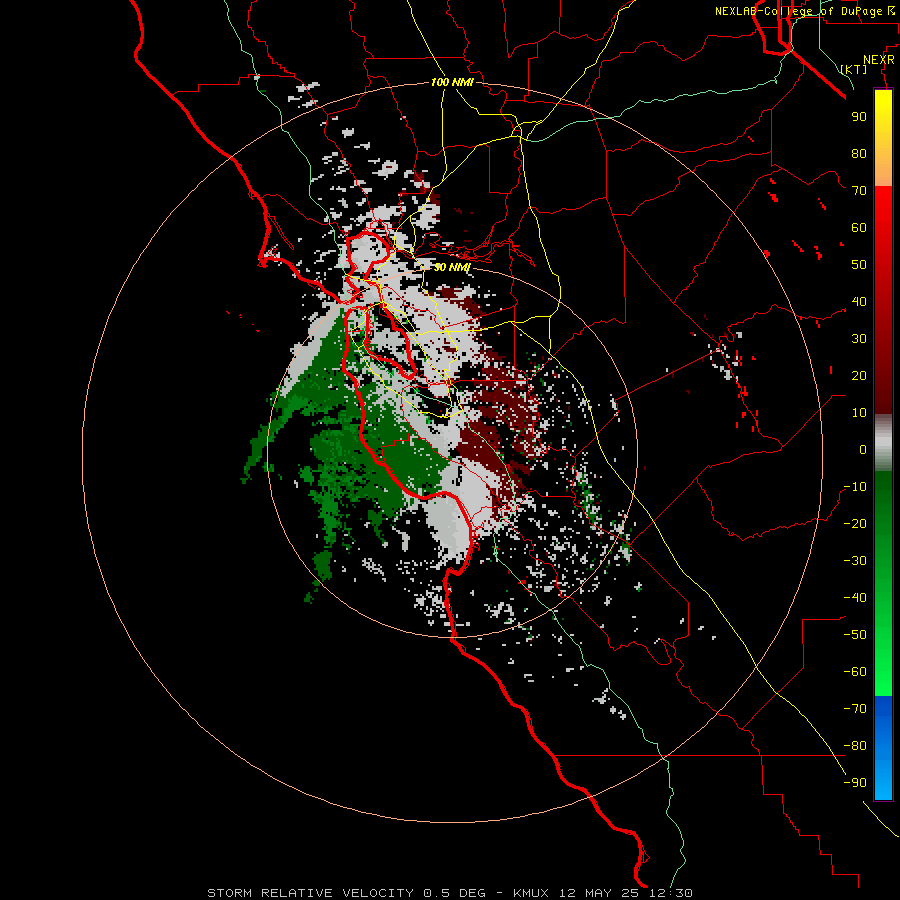Click the positive 50 value on velocity scale
The height and width of the screenshot is (900, 900).
tap(859, 264)
